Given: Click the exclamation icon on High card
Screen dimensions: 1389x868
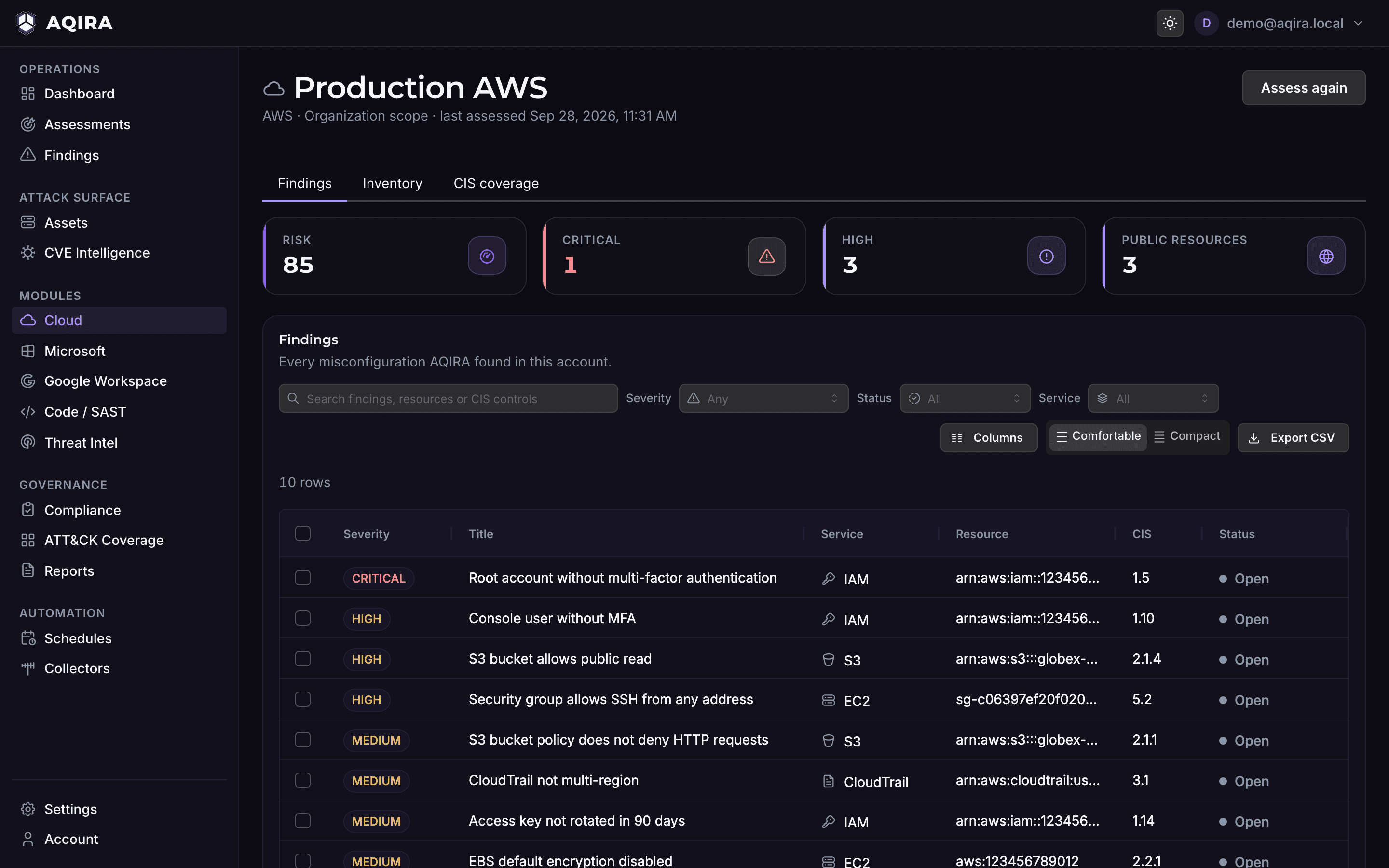Looking at the screenshot, I should coord(1047,256).
